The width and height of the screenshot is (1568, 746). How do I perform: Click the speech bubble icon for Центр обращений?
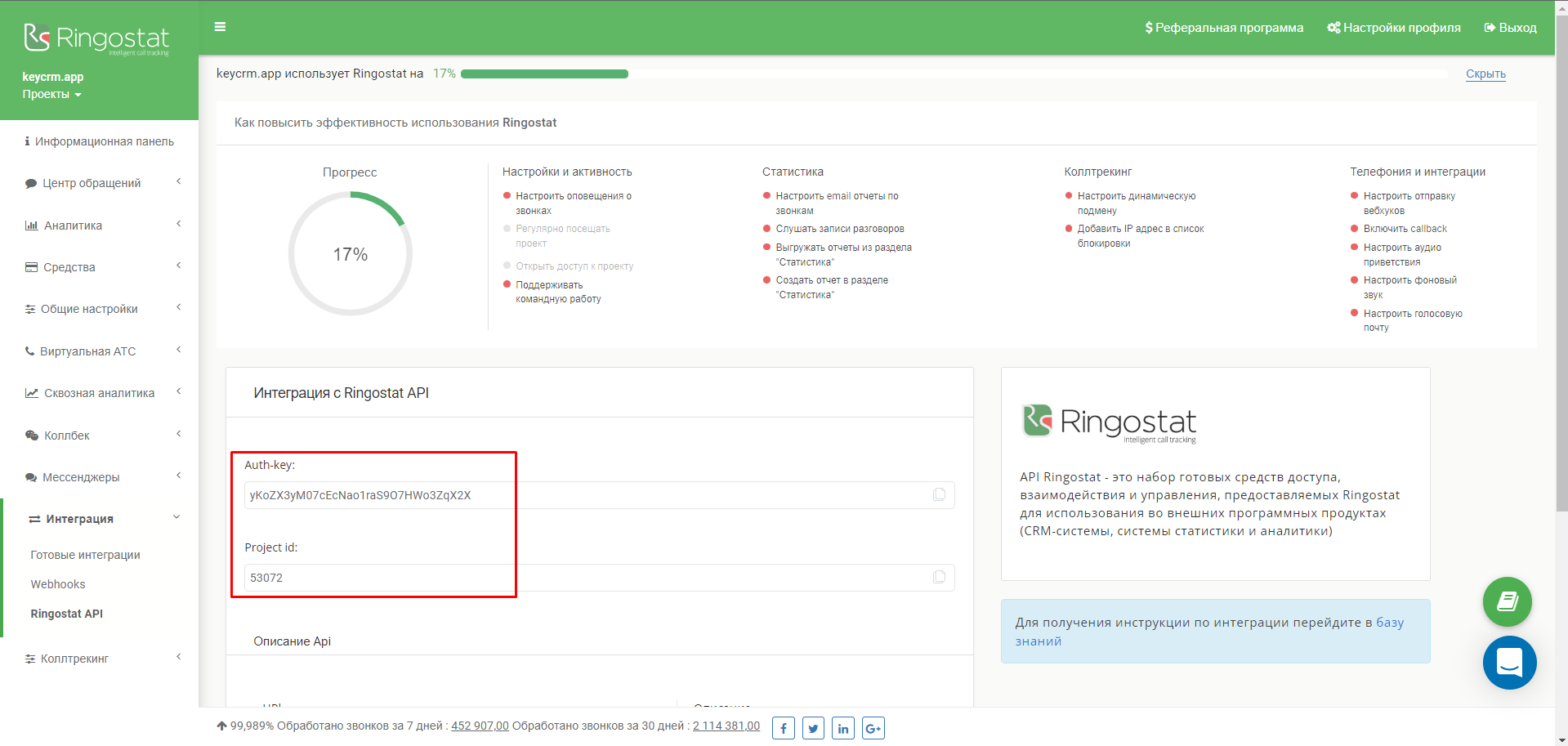pos(31,184)
